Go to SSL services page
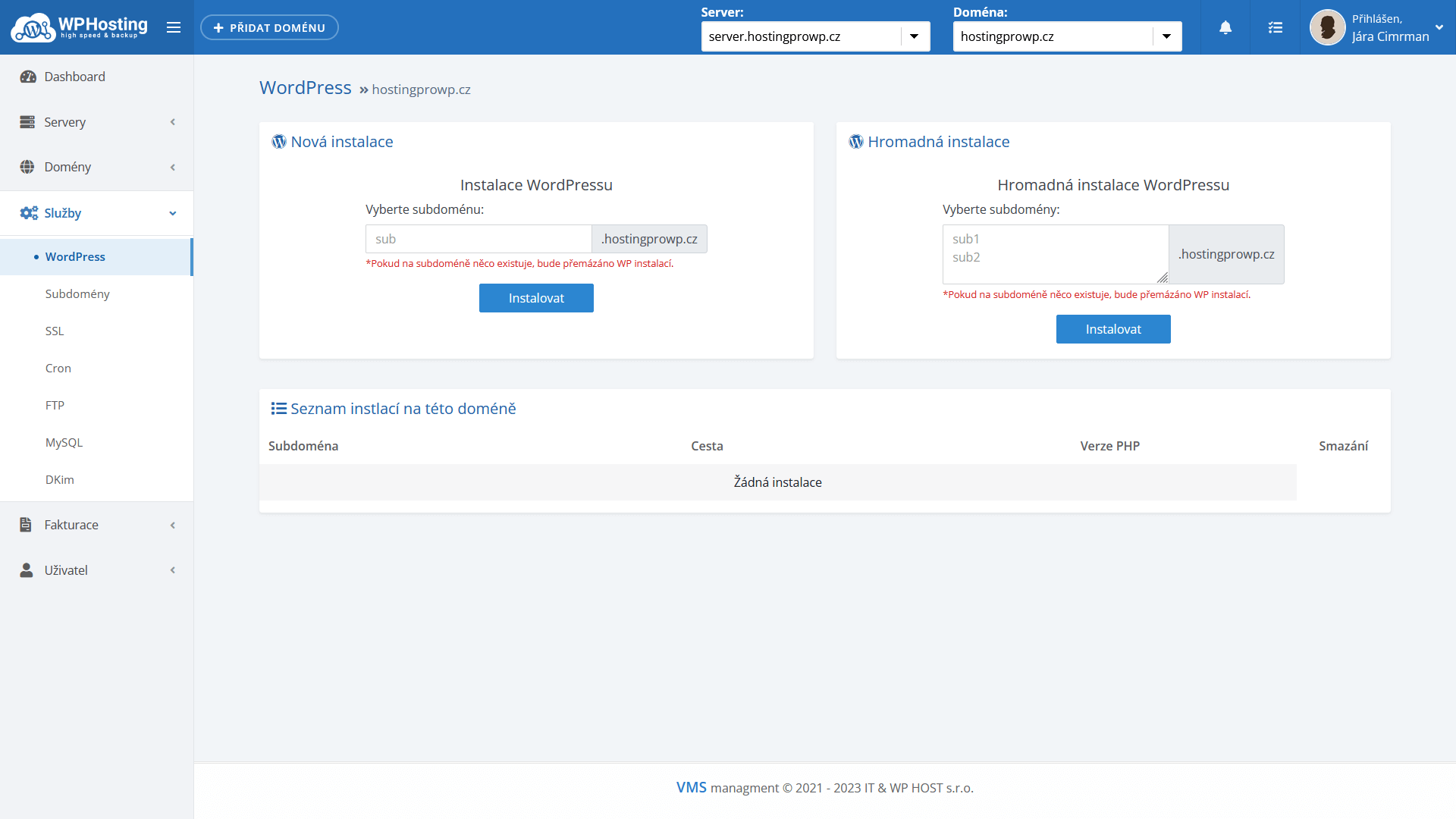The image size is (1456, 819). 55,331
